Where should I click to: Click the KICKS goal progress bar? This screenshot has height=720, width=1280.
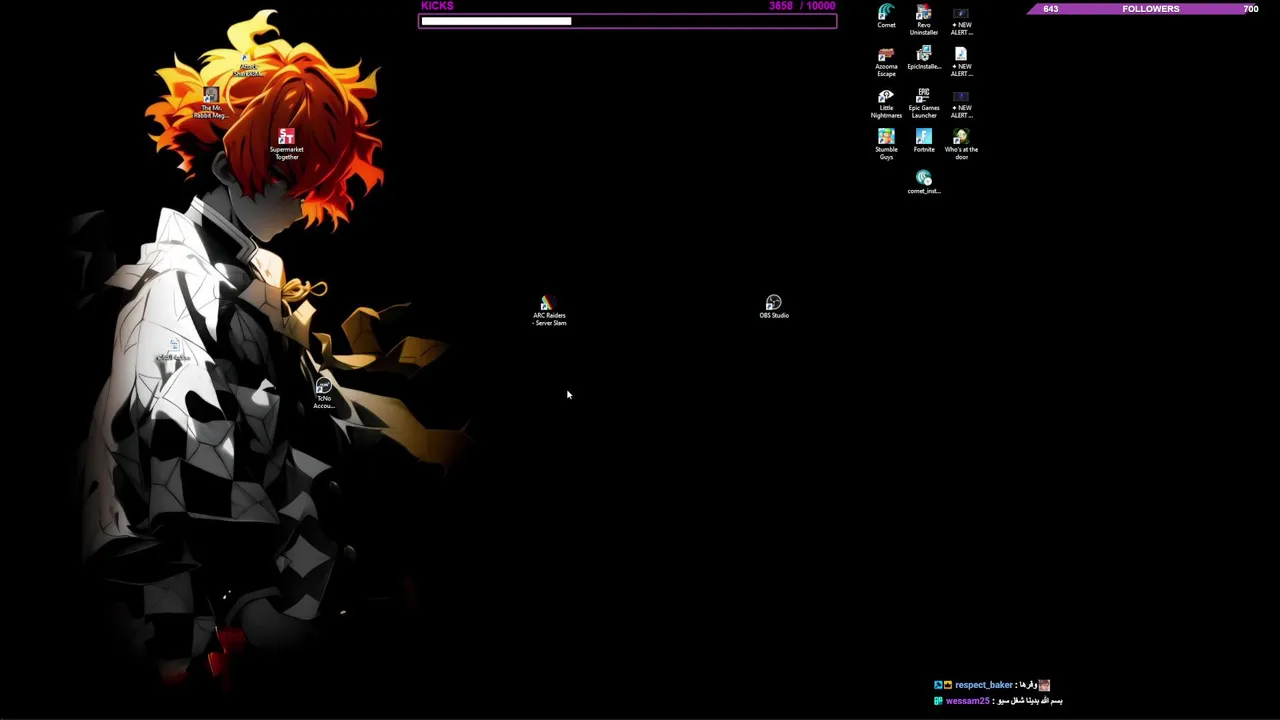pyautogui.click(x=628, y=21)
